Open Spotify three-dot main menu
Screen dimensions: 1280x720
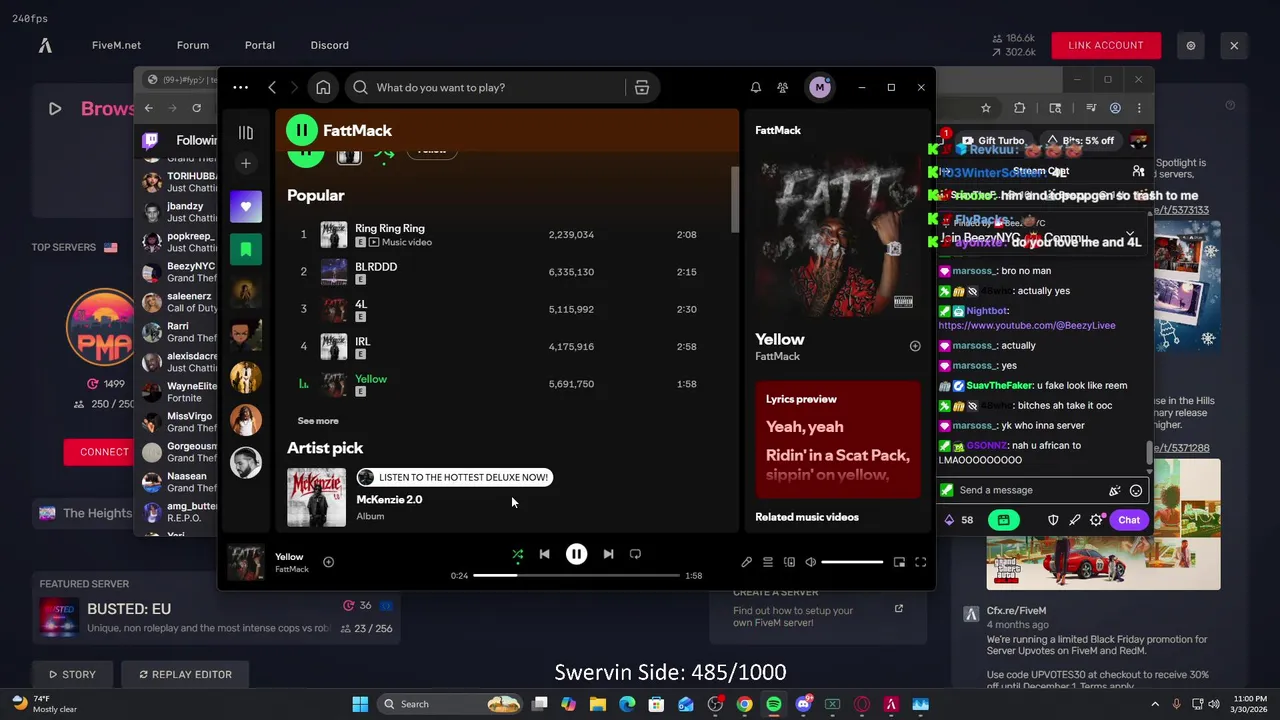point(240,87)
